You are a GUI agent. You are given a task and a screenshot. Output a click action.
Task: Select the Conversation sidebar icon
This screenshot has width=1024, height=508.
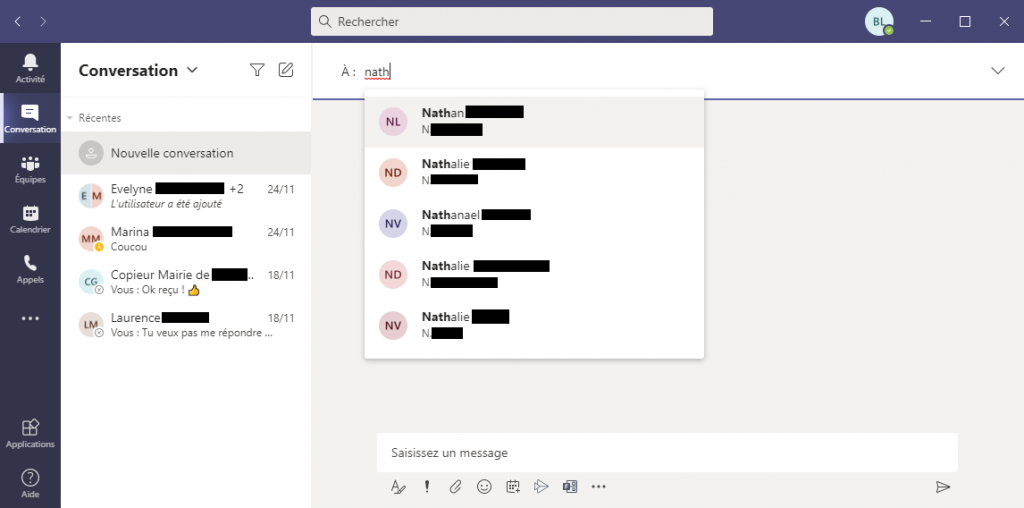click(x=30, y=118)
